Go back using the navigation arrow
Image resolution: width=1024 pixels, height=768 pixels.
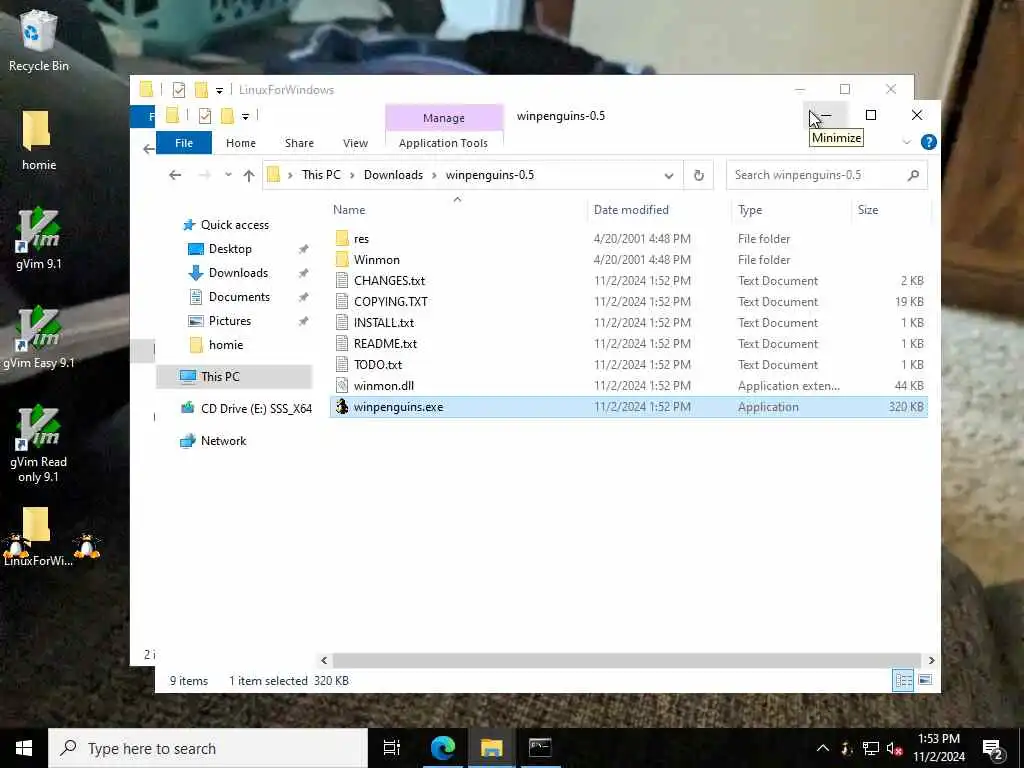pos(175,175)
